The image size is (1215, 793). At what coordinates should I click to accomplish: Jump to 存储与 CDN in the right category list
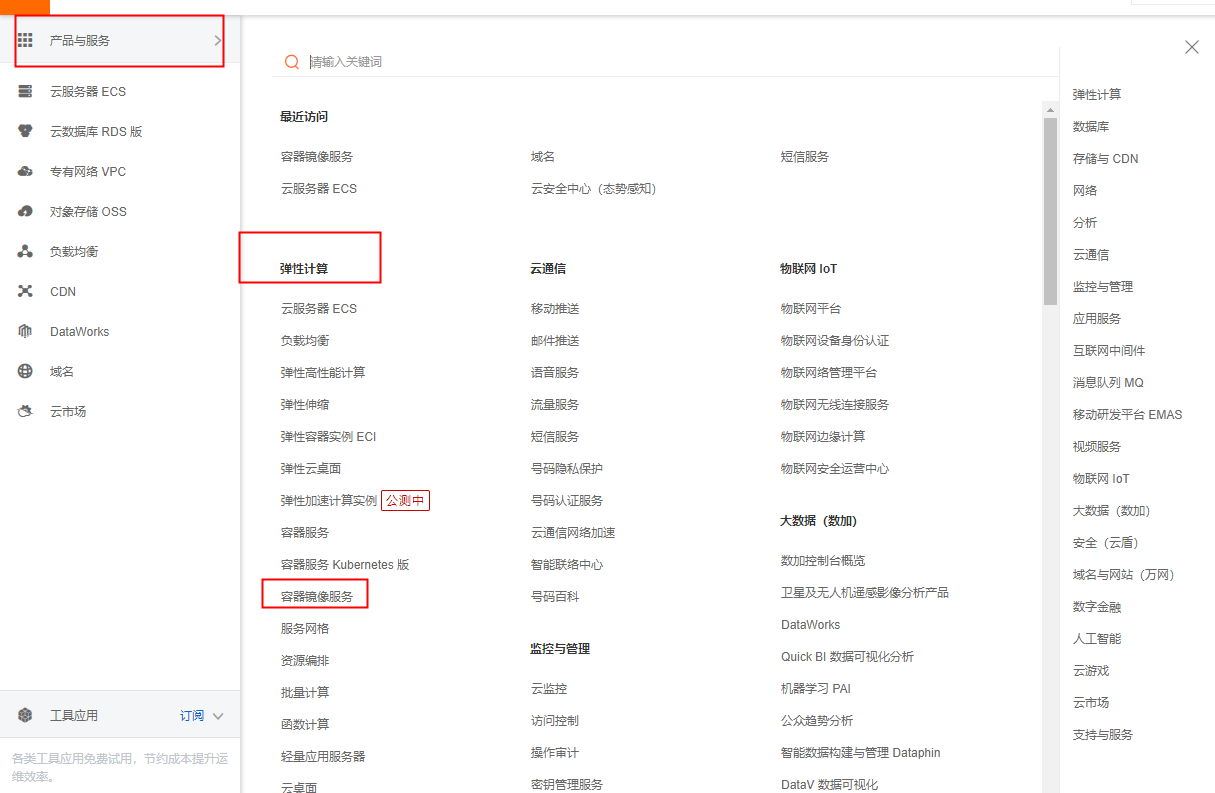[1105, 159]
